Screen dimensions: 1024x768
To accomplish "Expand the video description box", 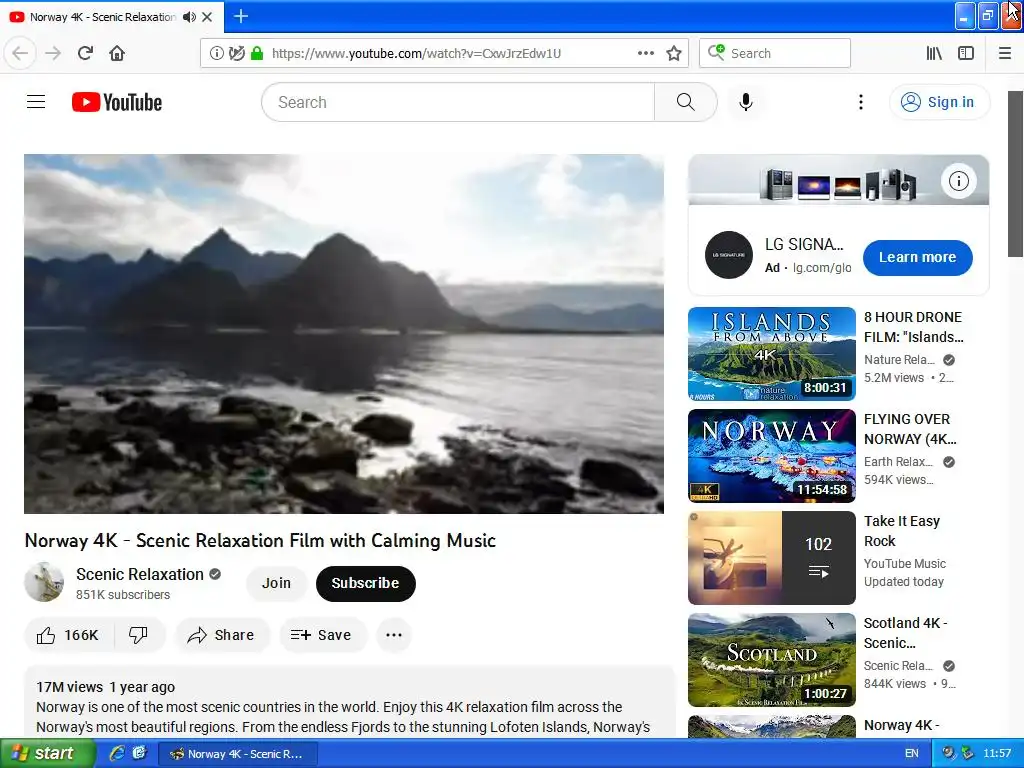I will point(349,702).
